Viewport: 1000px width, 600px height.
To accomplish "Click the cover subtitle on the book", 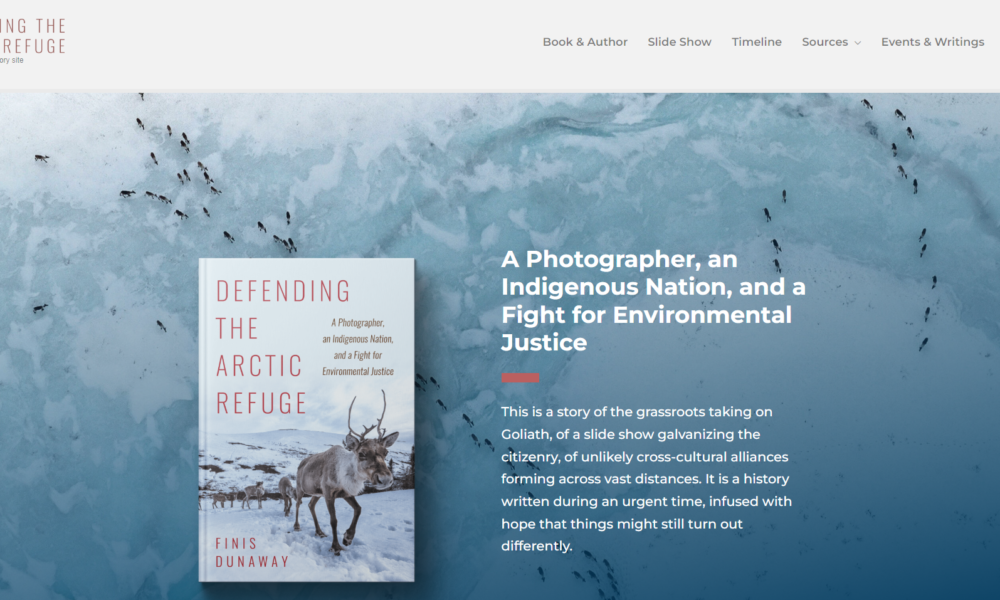I will point(358,347).
